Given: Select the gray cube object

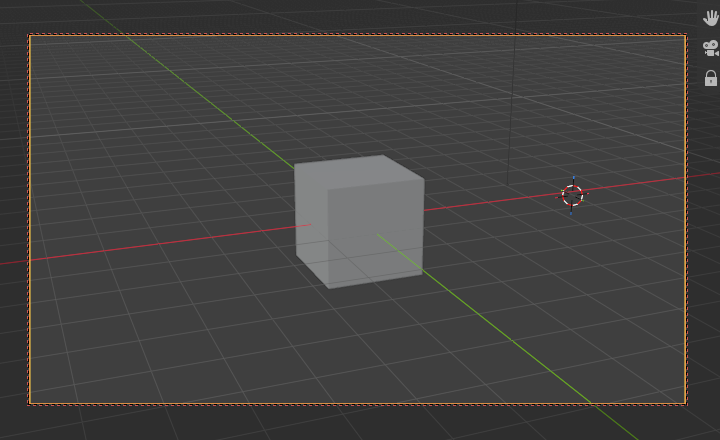Looking at the screenshot, I should click(x=359, y=222).
